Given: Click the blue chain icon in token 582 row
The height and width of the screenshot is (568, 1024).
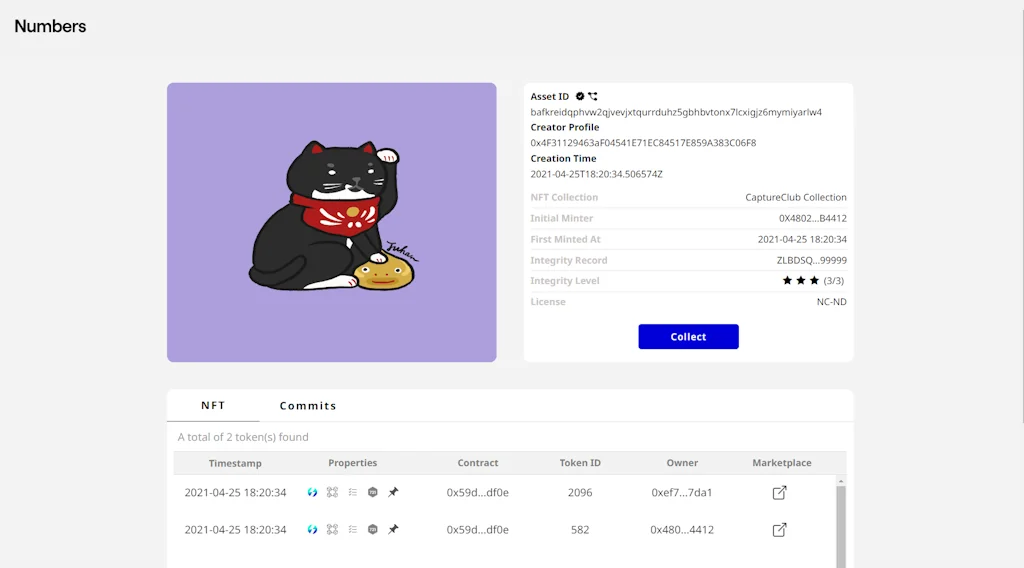Looking at the screenshot, I should [x=312, y=529].
